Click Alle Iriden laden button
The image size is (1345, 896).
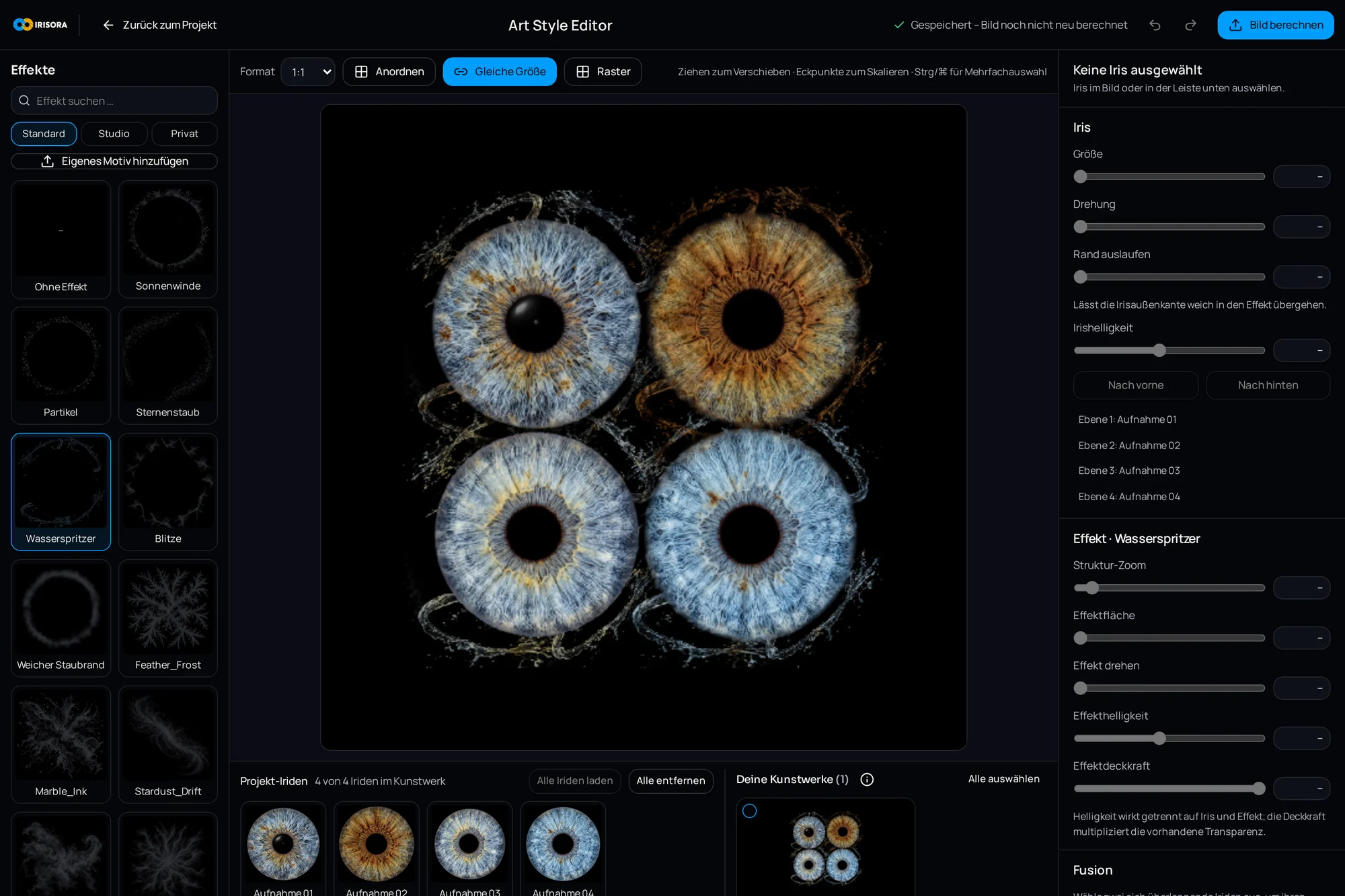pos(575,781)
